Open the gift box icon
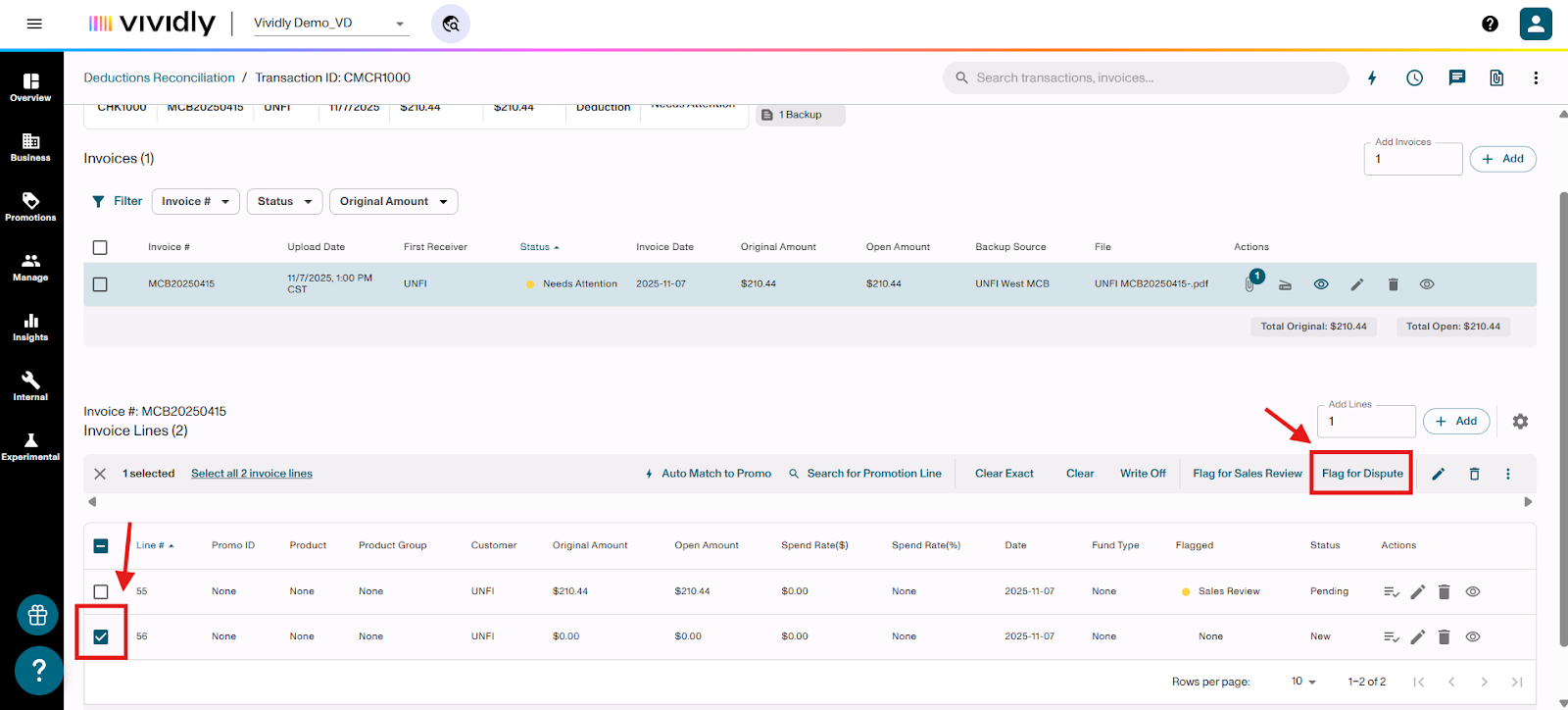Screen dimensions: 1568x710 click(38, 615)
